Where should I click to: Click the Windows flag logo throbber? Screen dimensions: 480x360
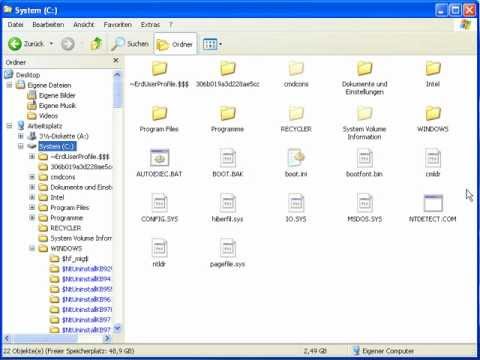point(466,25)
